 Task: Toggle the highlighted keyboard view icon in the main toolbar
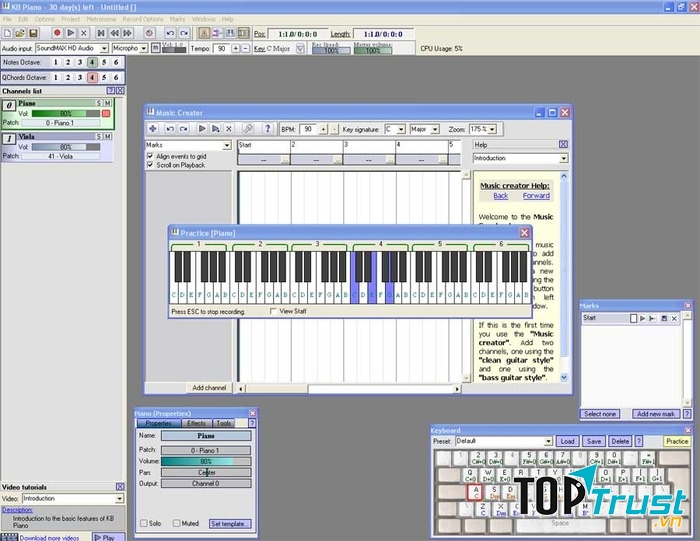(x=204, y=33)
